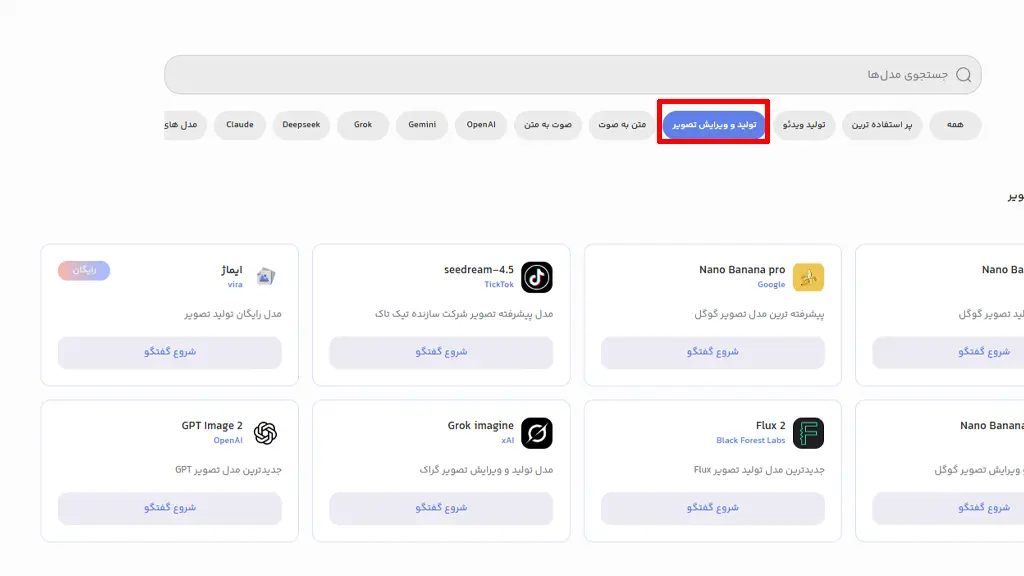This screenshot has width=1024, height=576.
Task: Click the Flux 2 green F icon
Action: point(808,433)
